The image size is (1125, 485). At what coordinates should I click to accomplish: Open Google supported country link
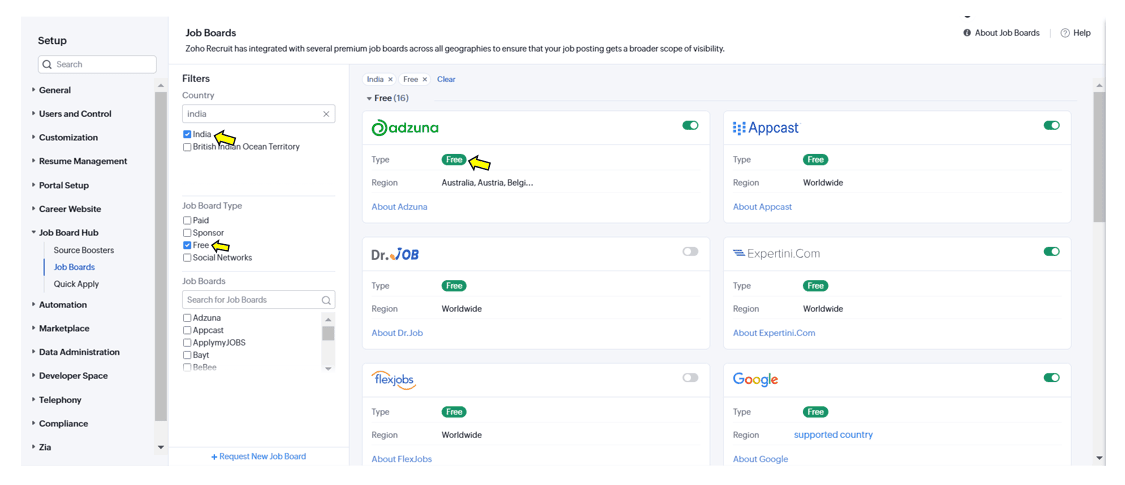coord(834,435)
